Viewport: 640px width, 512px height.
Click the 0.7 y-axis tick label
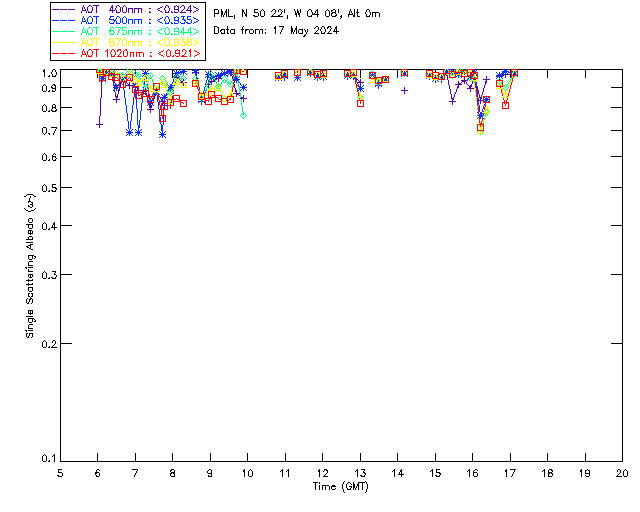(49, 131)
